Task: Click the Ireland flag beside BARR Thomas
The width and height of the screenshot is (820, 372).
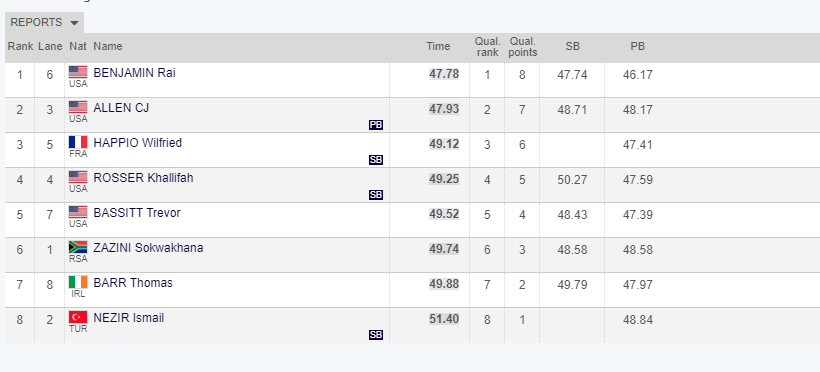Action: (78, 282)
